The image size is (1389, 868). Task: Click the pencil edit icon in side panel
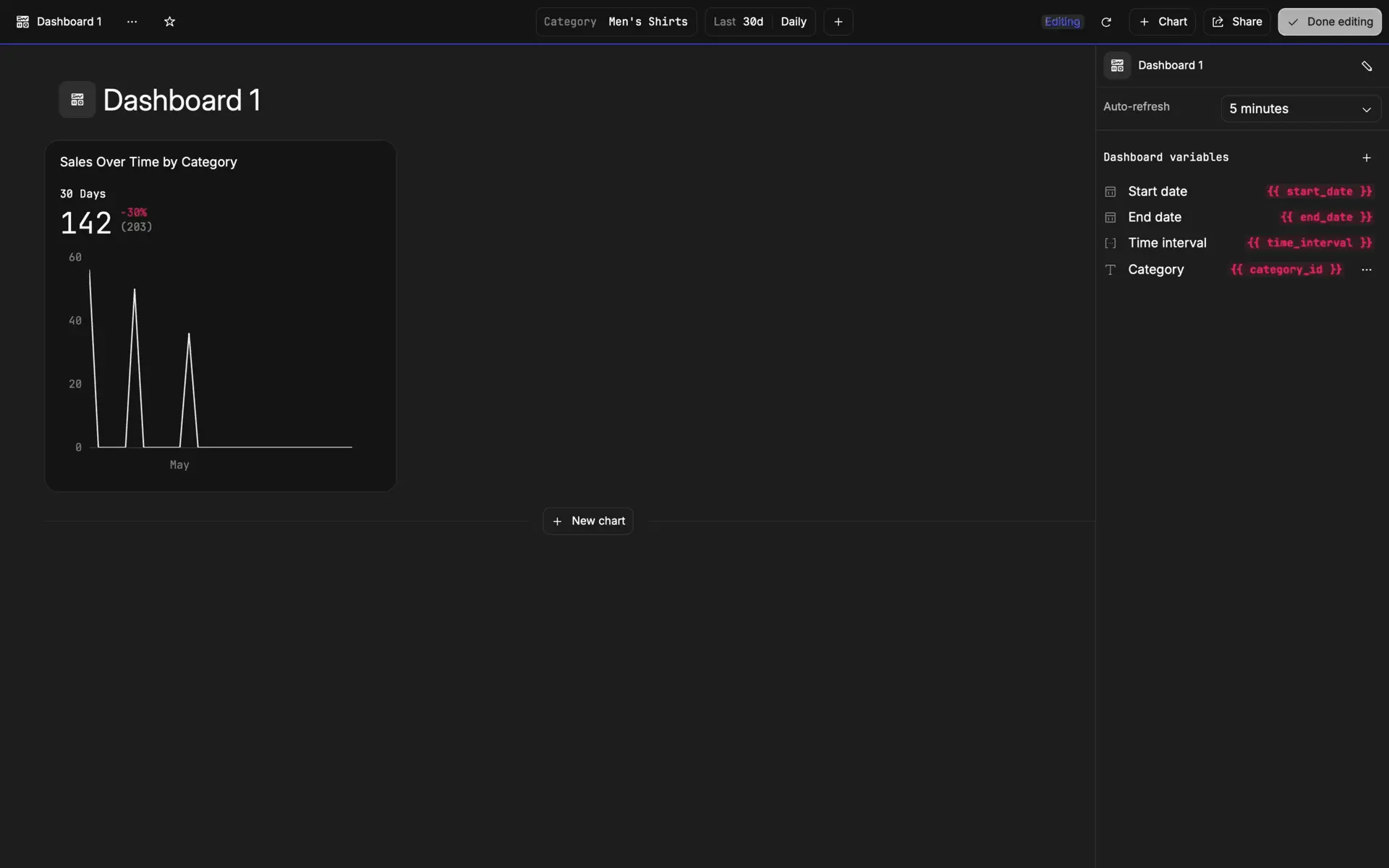1366,66
